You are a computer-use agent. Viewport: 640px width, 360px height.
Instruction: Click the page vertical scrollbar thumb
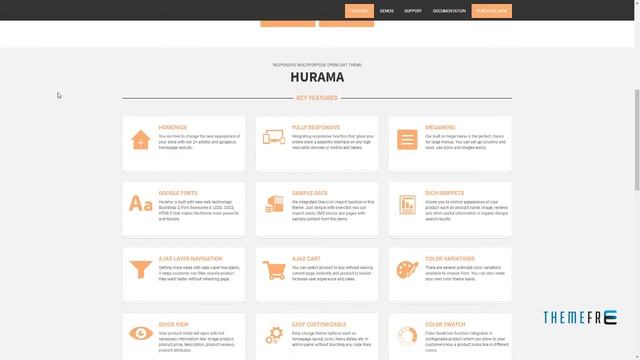[x=637, y=140]
